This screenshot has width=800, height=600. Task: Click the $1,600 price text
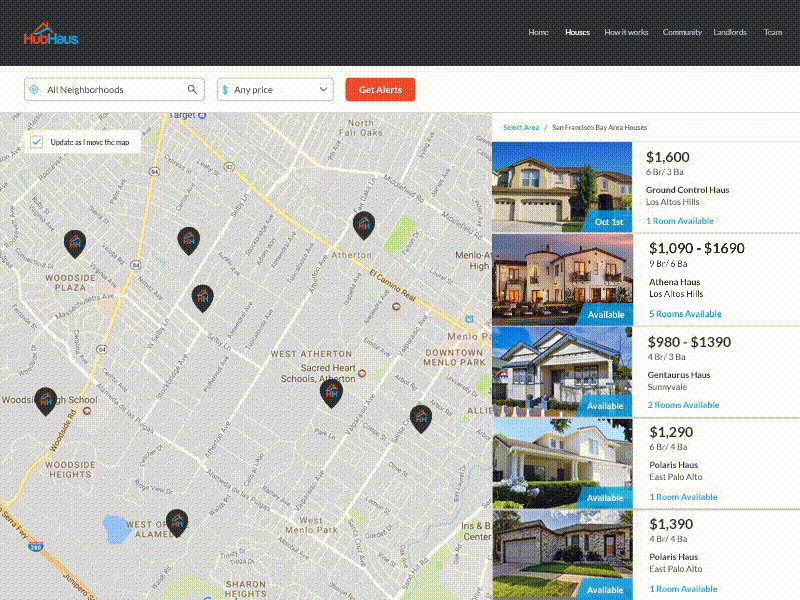[x=667, y=157]
